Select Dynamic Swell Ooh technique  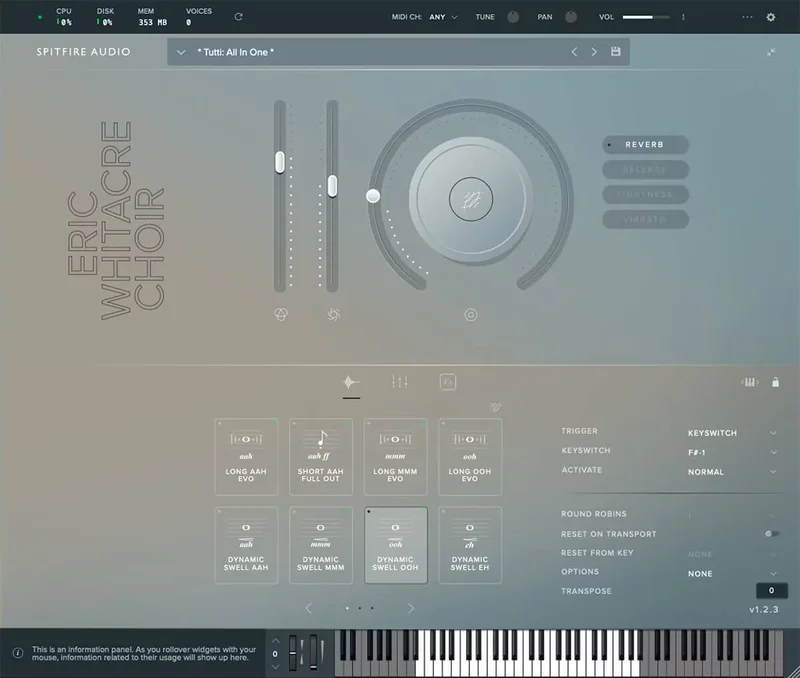coord(395,545)
